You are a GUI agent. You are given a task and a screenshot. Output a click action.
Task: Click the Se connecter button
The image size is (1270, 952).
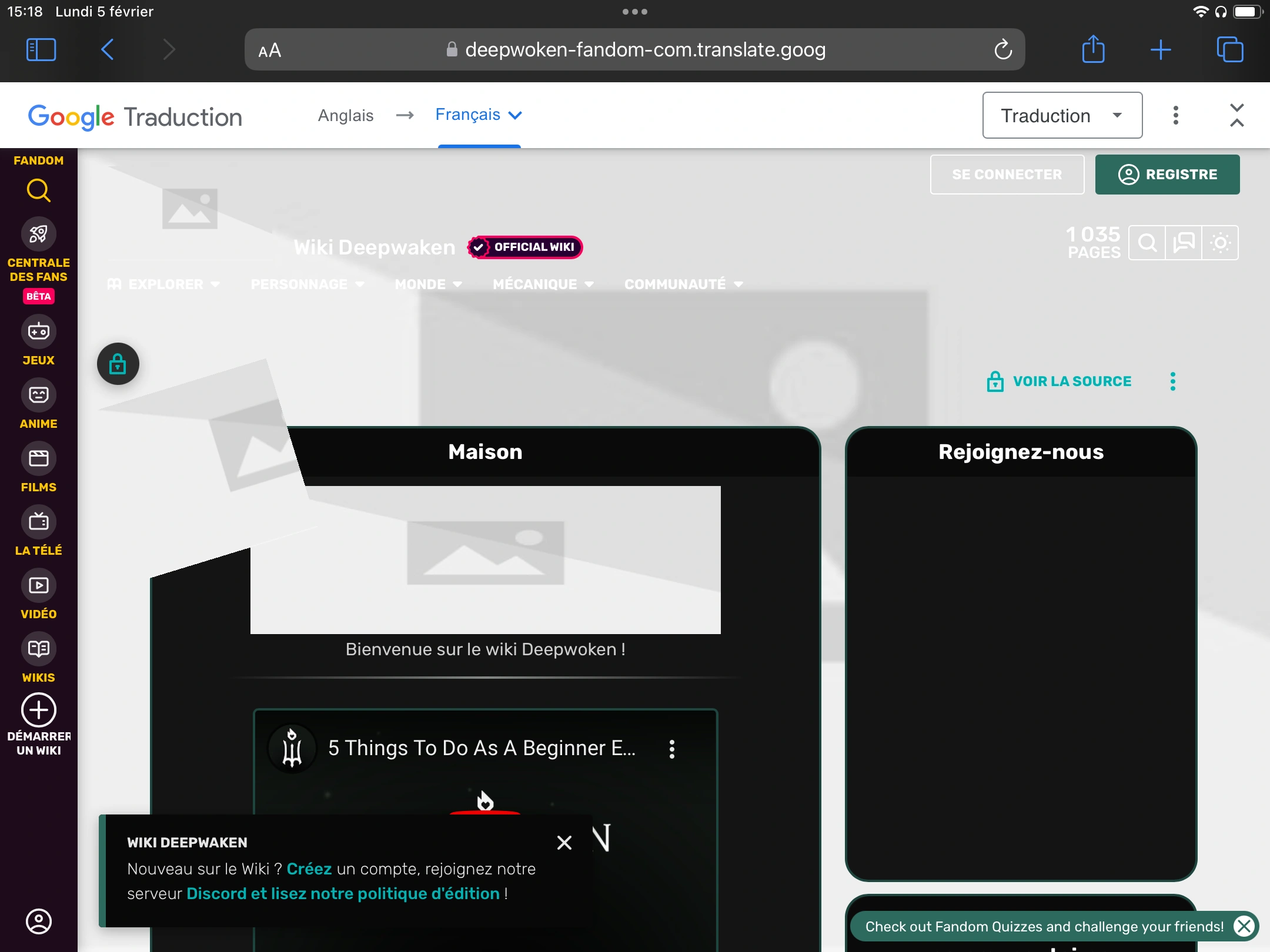coord(1007,175)
